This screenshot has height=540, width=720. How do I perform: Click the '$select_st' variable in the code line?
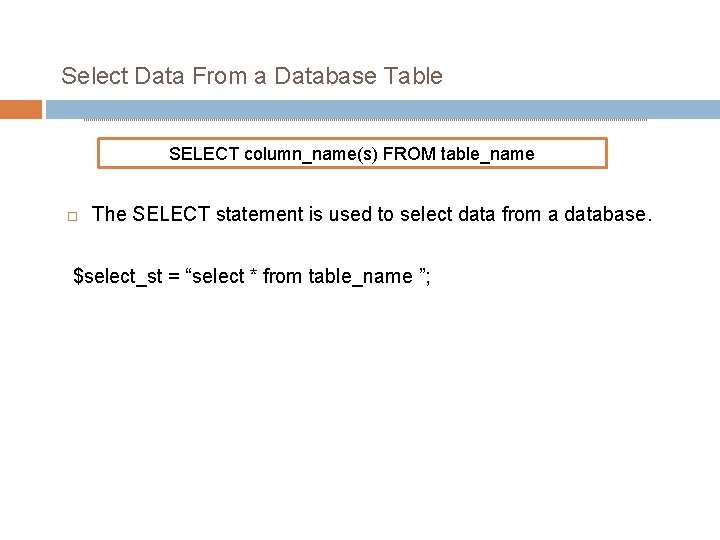coord(119,276)
